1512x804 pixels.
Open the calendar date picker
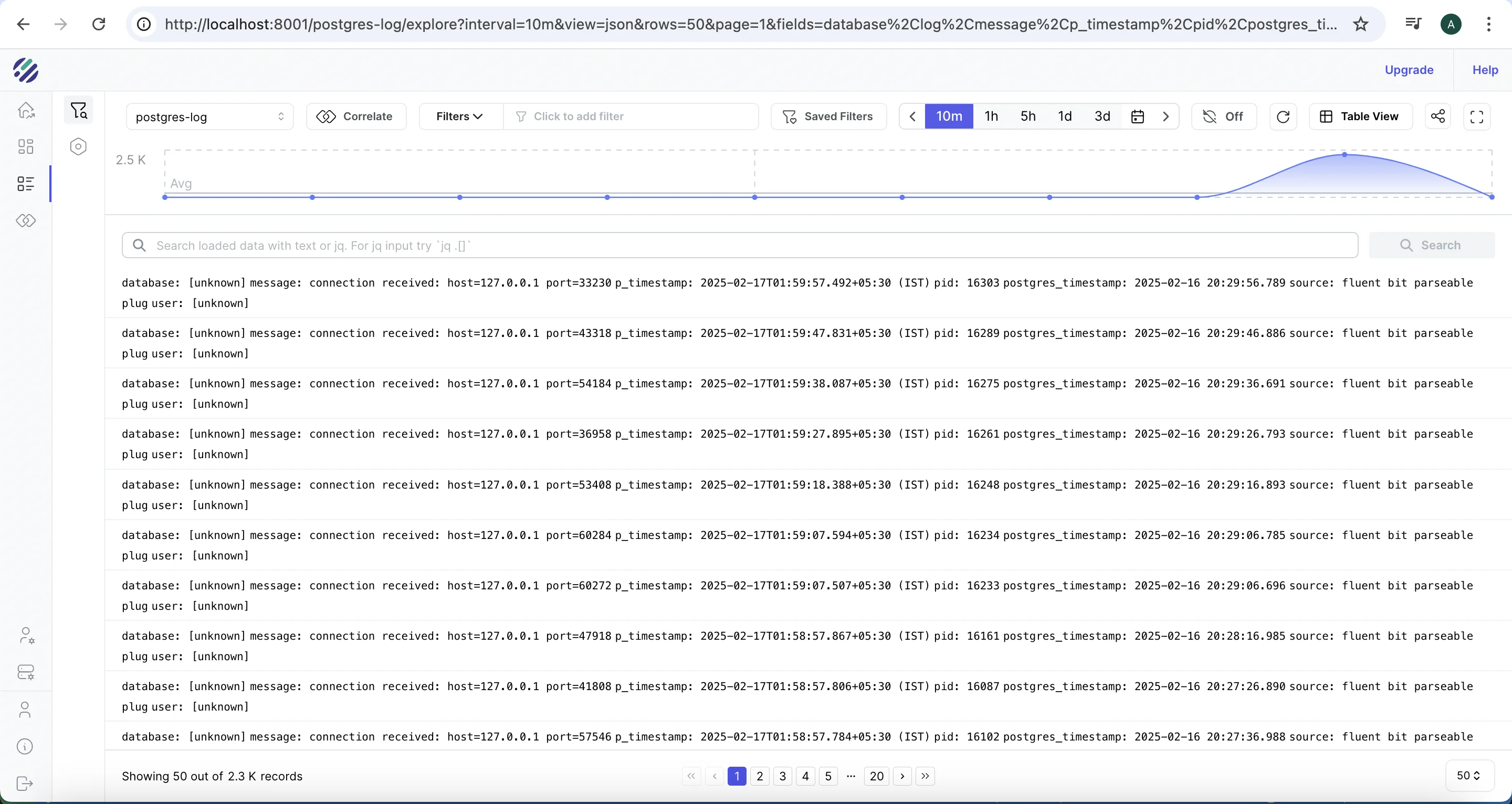(x=1137, y=116)
